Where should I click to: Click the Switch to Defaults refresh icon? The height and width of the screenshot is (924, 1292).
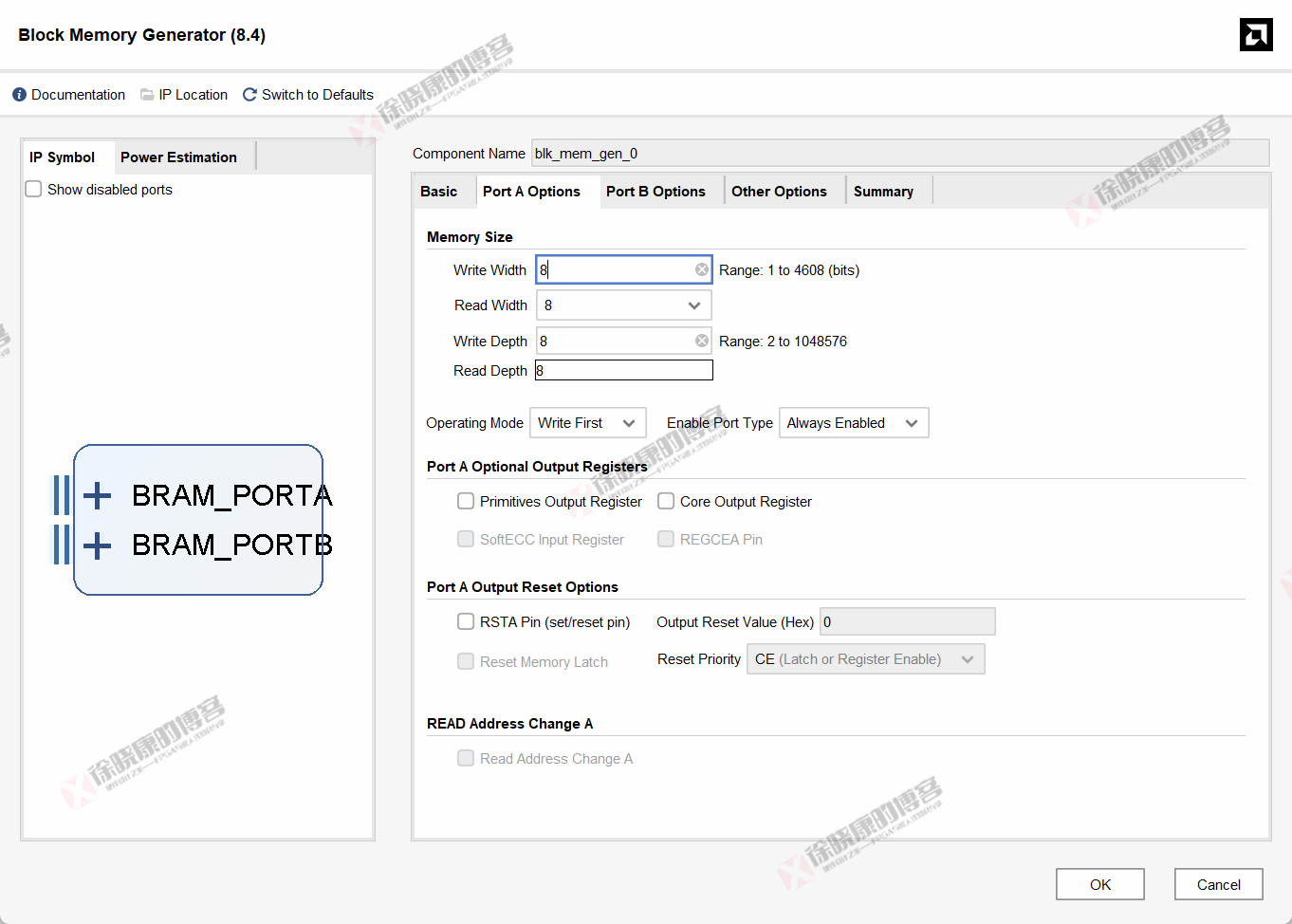[x=249, y=94]
